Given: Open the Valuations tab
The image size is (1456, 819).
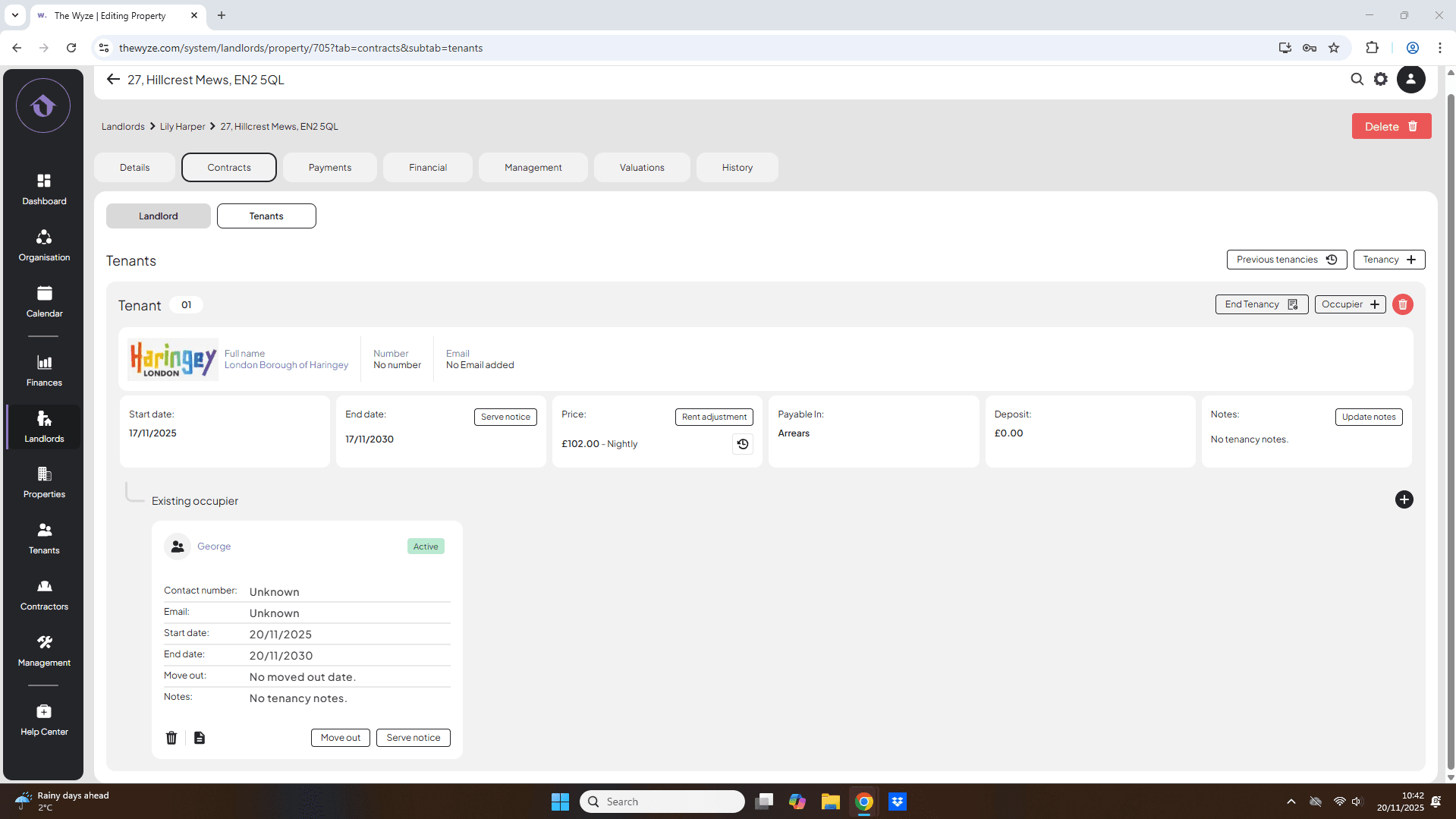Looking at the screenshot, I should (641, 168).
